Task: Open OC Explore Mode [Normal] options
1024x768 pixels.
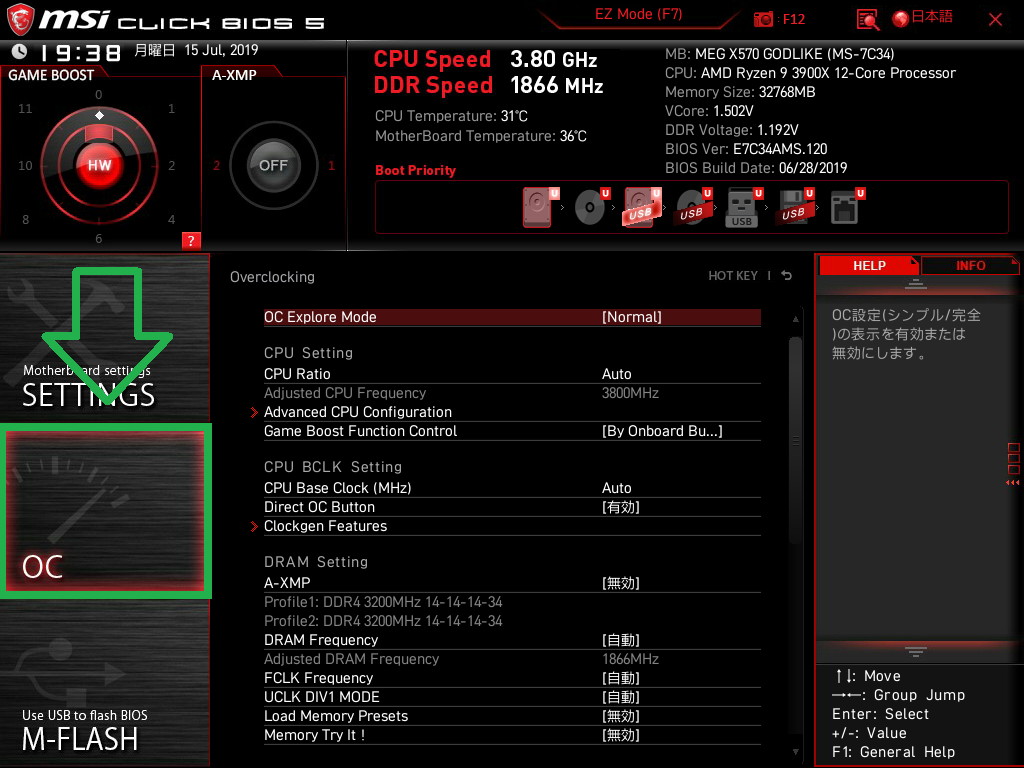Action: (512, 317)
